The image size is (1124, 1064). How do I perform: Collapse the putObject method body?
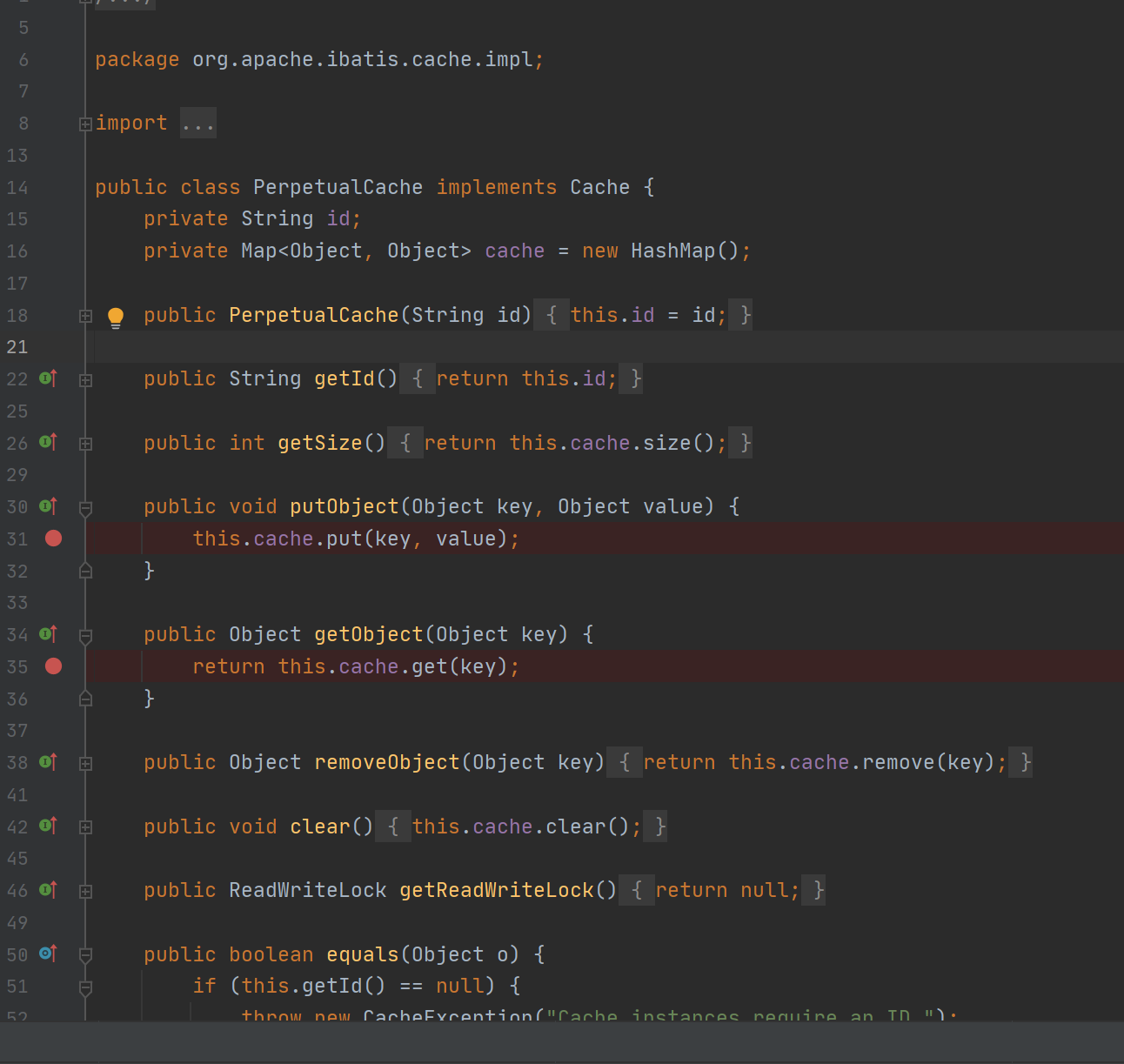coord(85,508)
